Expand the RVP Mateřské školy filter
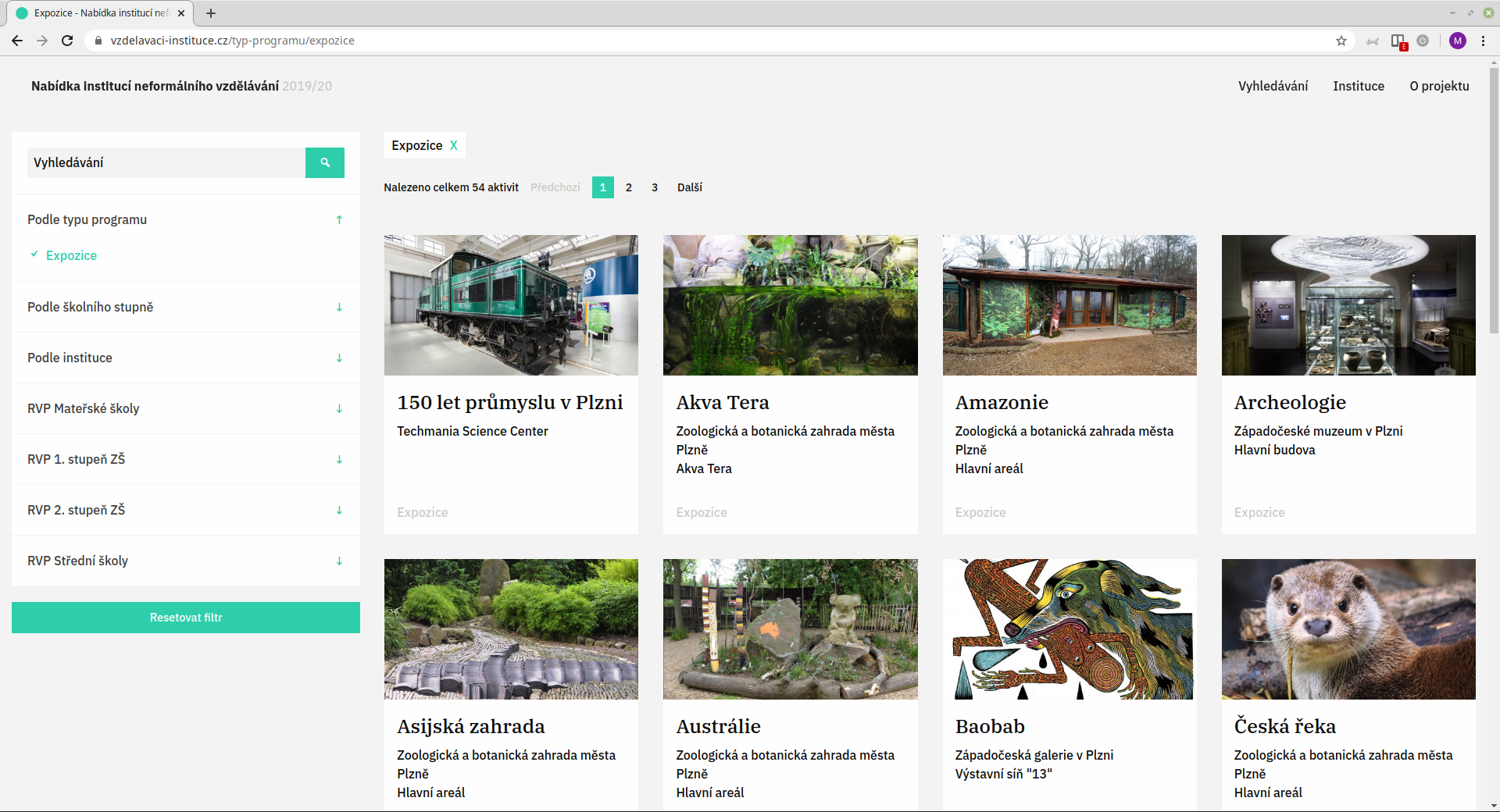Image resolution: width=1500 pixels, height=812 pixels. 186,408
